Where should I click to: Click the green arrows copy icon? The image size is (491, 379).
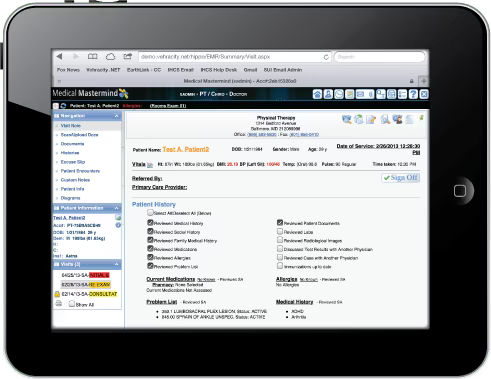(359, 119)
